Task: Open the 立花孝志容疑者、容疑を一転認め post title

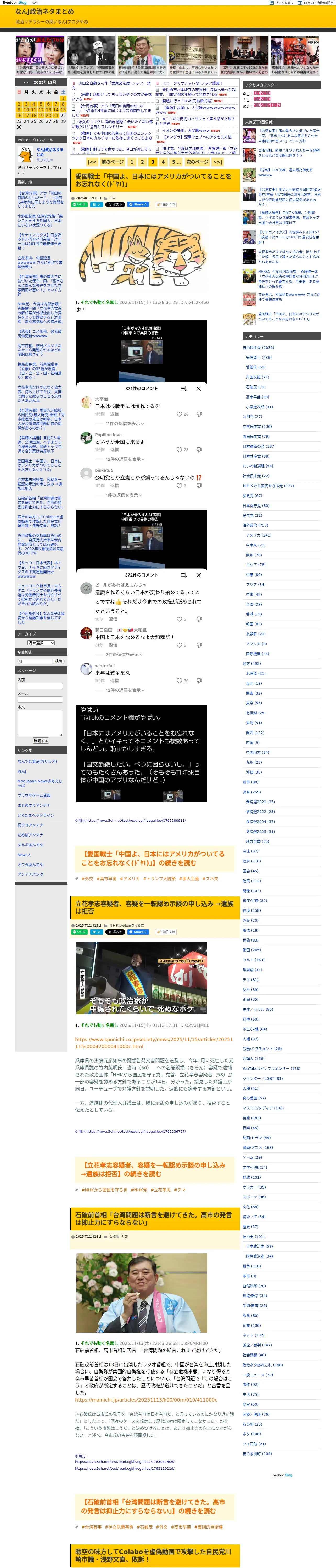Action: pyautogui.click(x=154, y=908)
